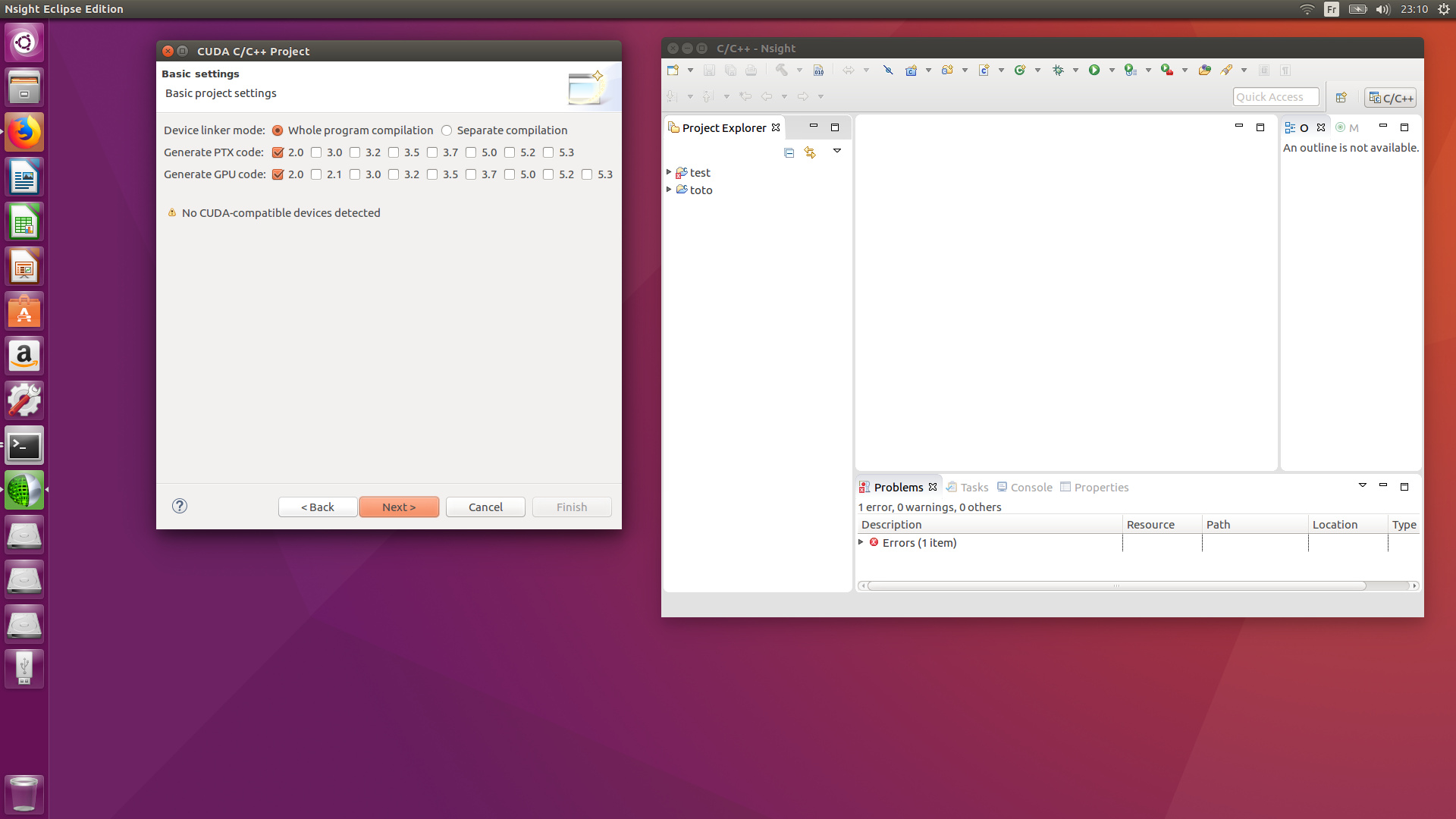The width and height of the screenshot is (1456, 819).
Task: Click the Next > button
Action: click(399, 507)
